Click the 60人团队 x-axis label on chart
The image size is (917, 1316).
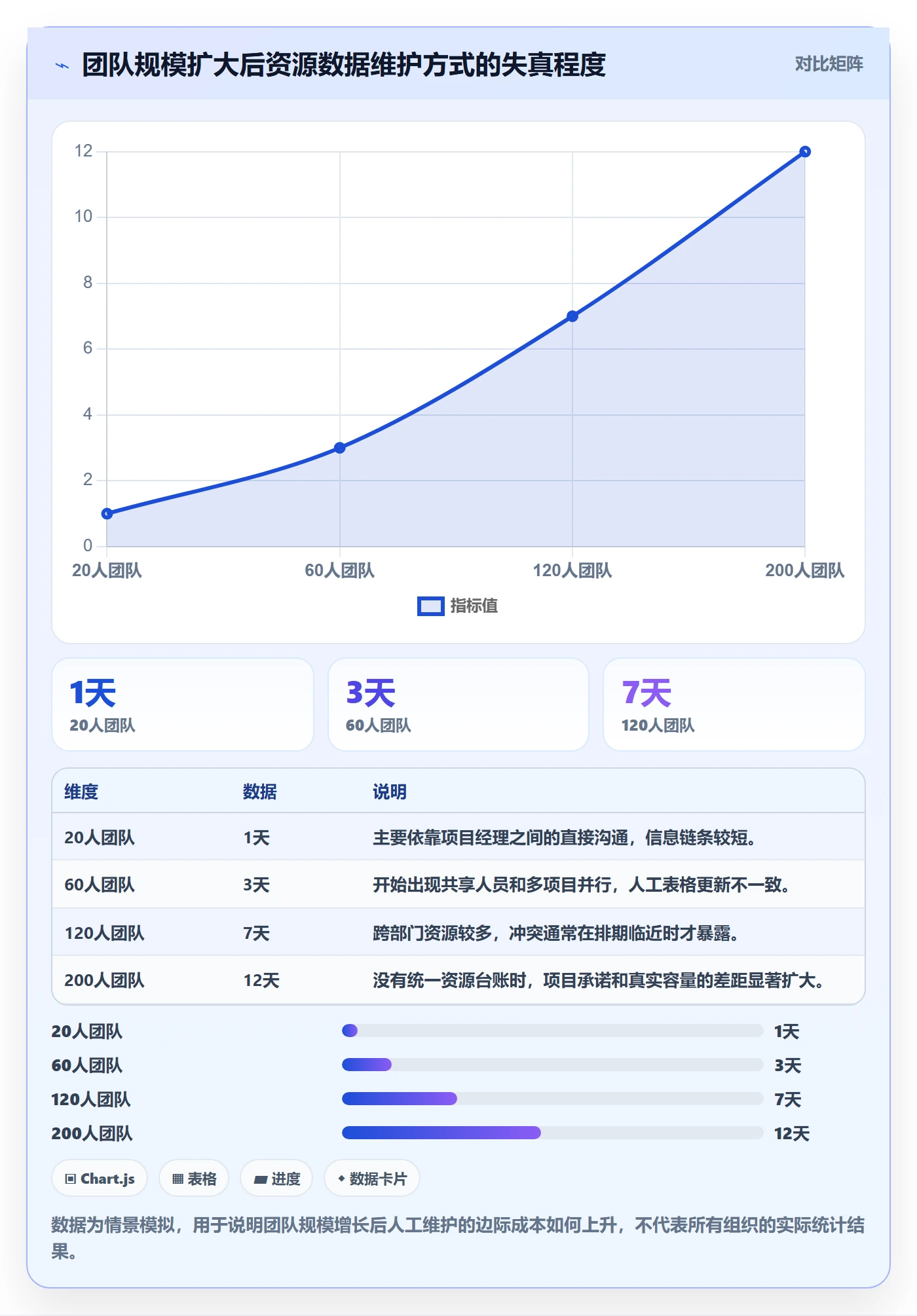click(x=340, y=570)
